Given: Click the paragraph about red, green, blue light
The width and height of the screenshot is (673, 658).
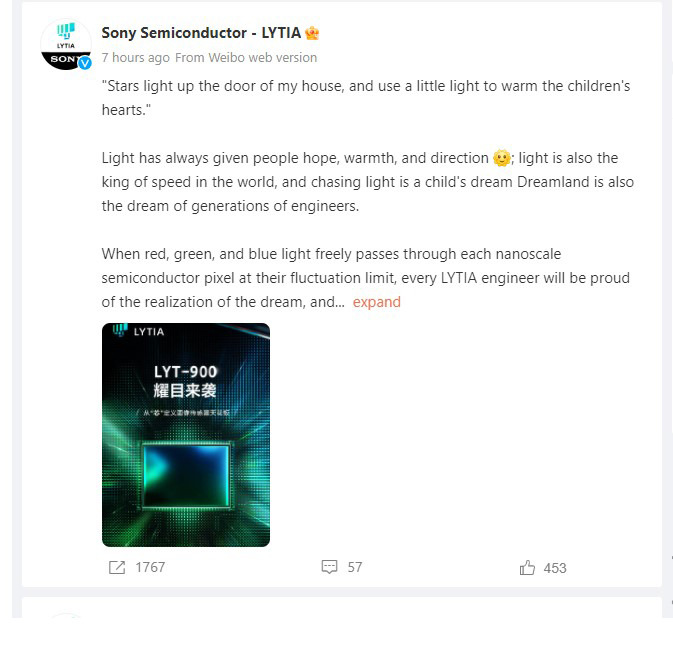Looking at the screenshot, I should (366, 278).
